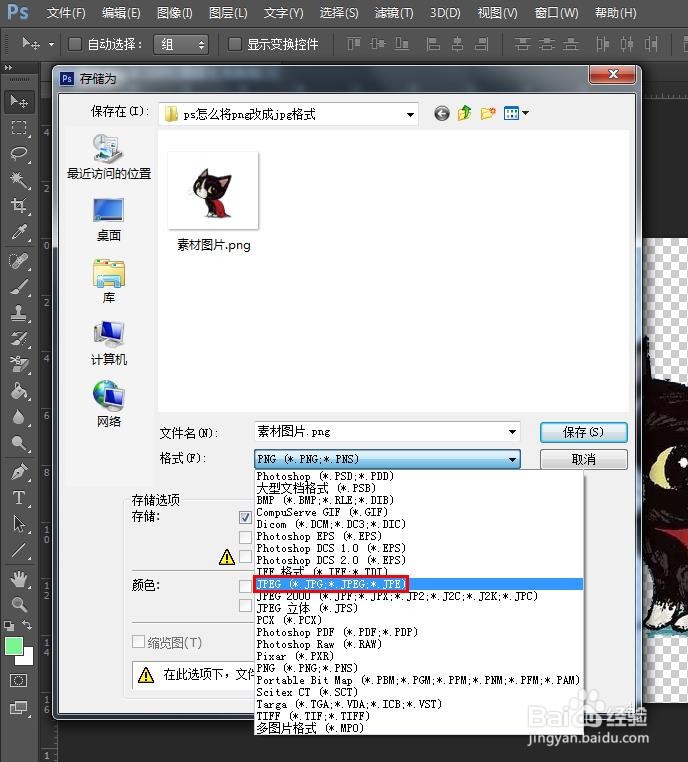This screenshot has width=688, height=762.
Task: Collapse the format dropdown list
Action: (x=512, y=459)
